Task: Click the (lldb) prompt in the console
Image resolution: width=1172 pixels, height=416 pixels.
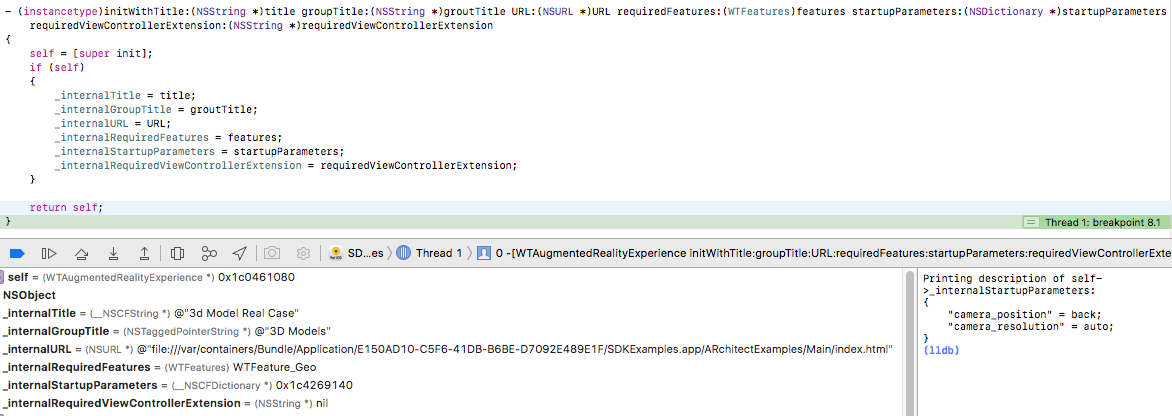Action: tap(941, 350)
